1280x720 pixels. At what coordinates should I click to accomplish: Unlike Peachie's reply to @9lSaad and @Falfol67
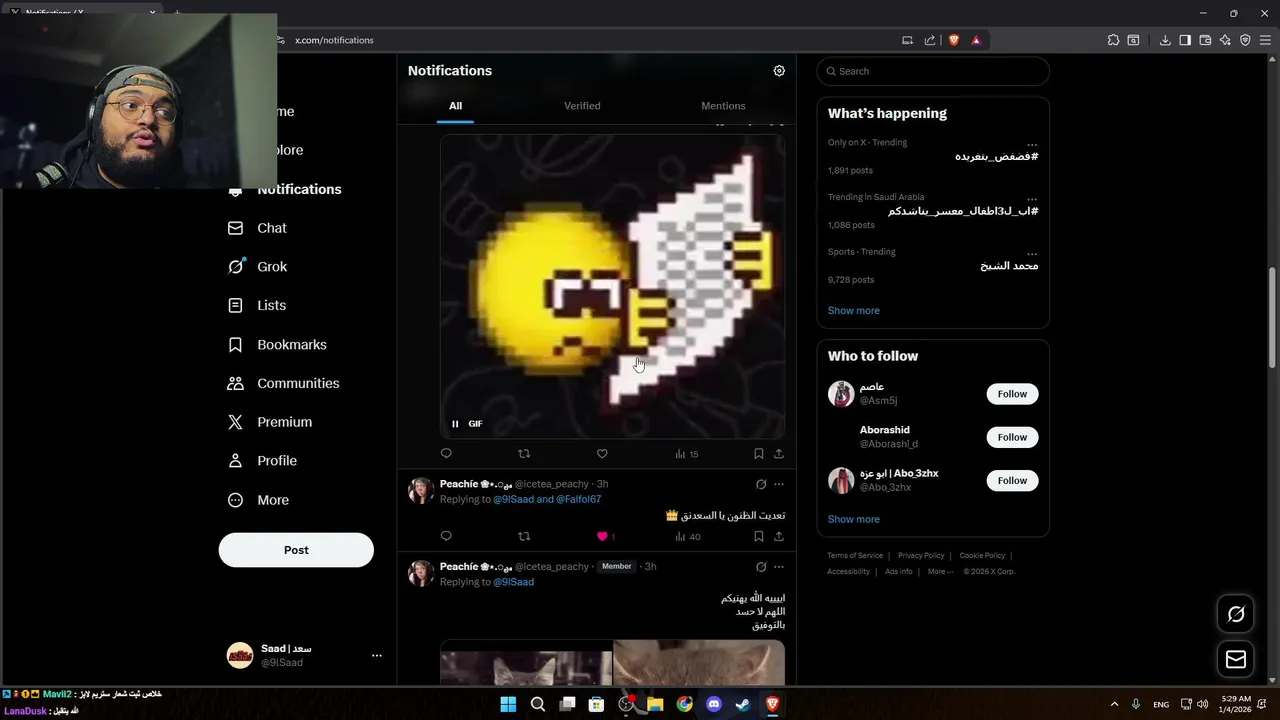pyautogui.click(x=602, y=537)
